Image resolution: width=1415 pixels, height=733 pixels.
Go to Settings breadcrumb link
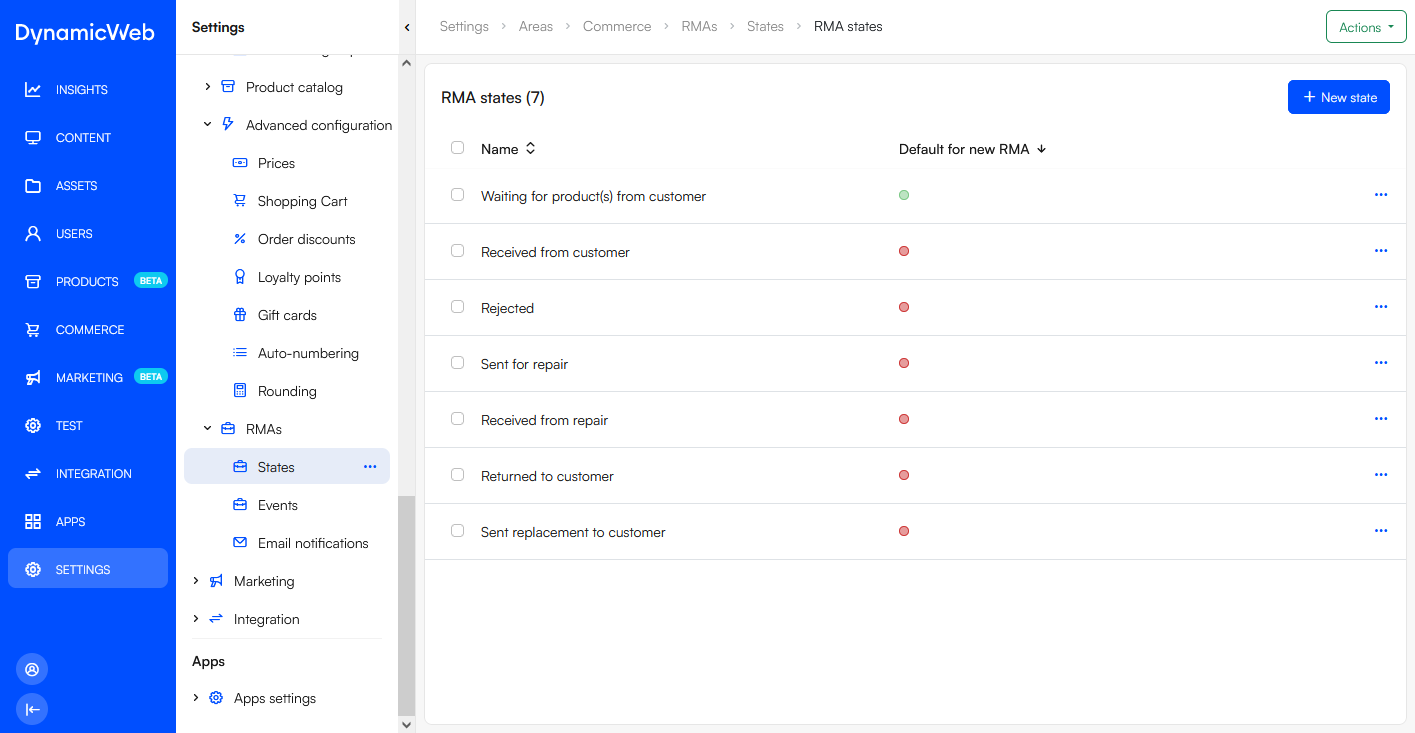coord(464,27)
